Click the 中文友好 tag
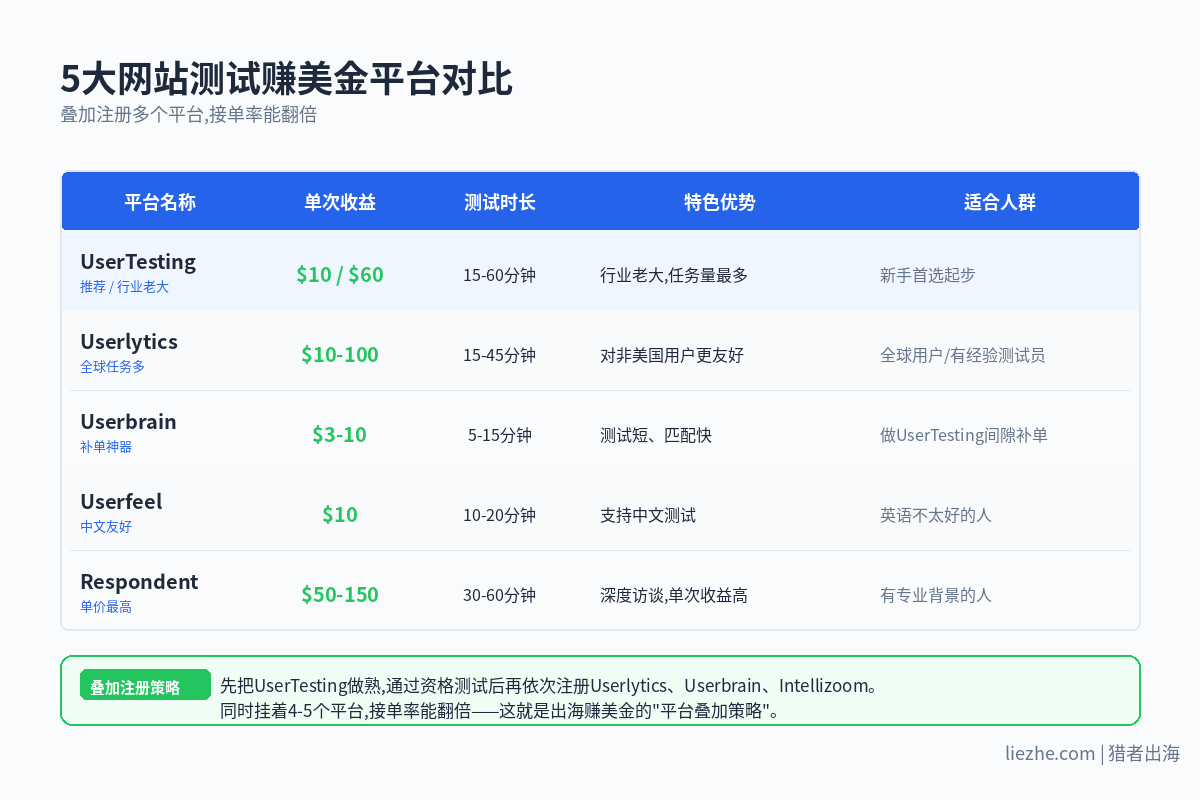This screenshot has width=1200, height=800. pyautogui.click(x=106, y=527)
